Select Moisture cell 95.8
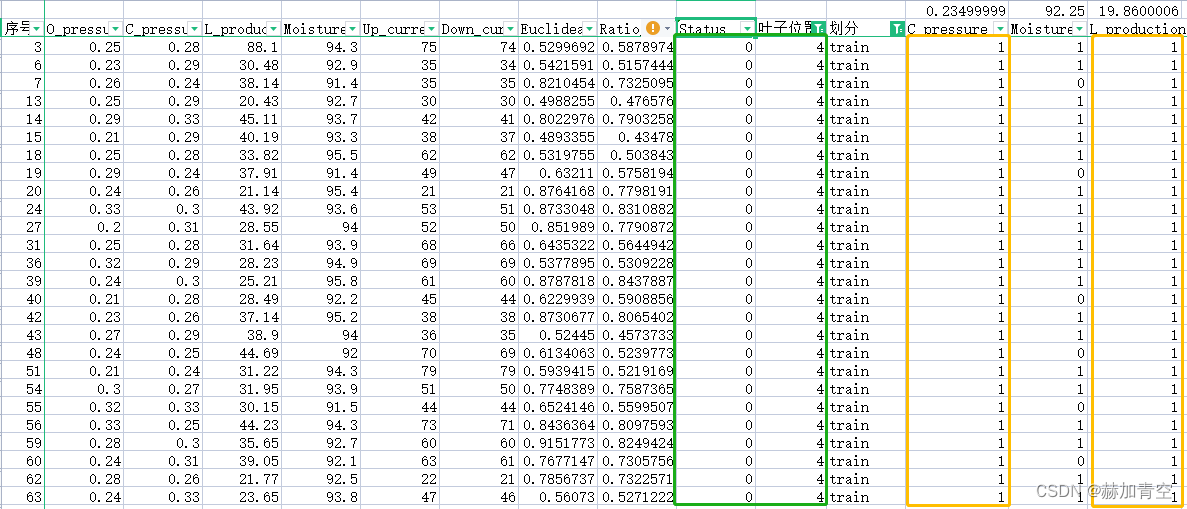Viewport: 1187px width, 509px height. pos(320,281)
